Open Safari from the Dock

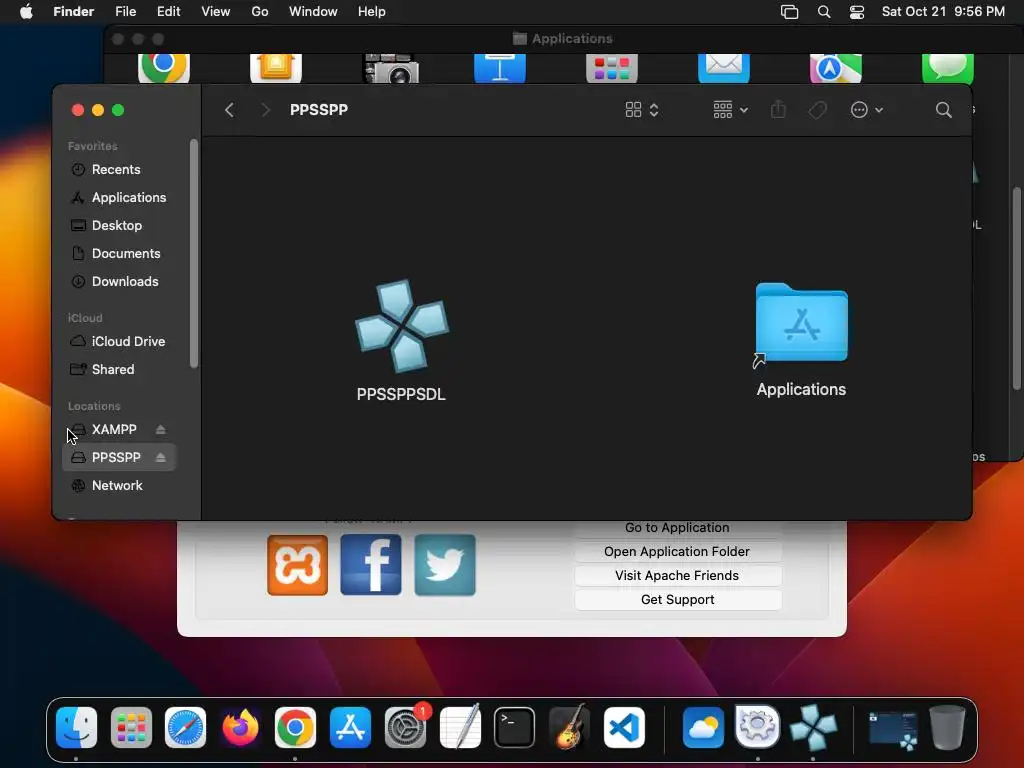click(185, 727)
